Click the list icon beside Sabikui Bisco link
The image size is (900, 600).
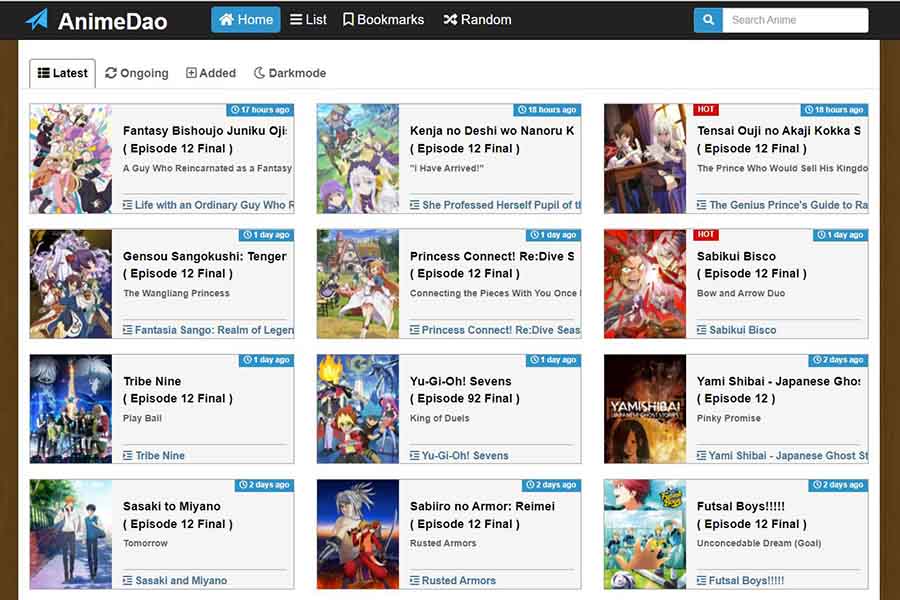tap(701, 330)
